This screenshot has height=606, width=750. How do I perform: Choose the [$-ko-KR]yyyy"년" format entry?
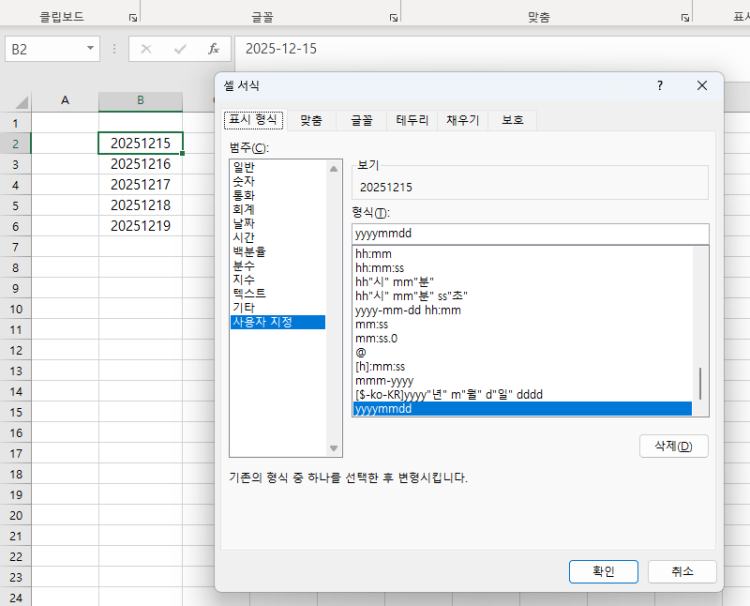[522, 395]
